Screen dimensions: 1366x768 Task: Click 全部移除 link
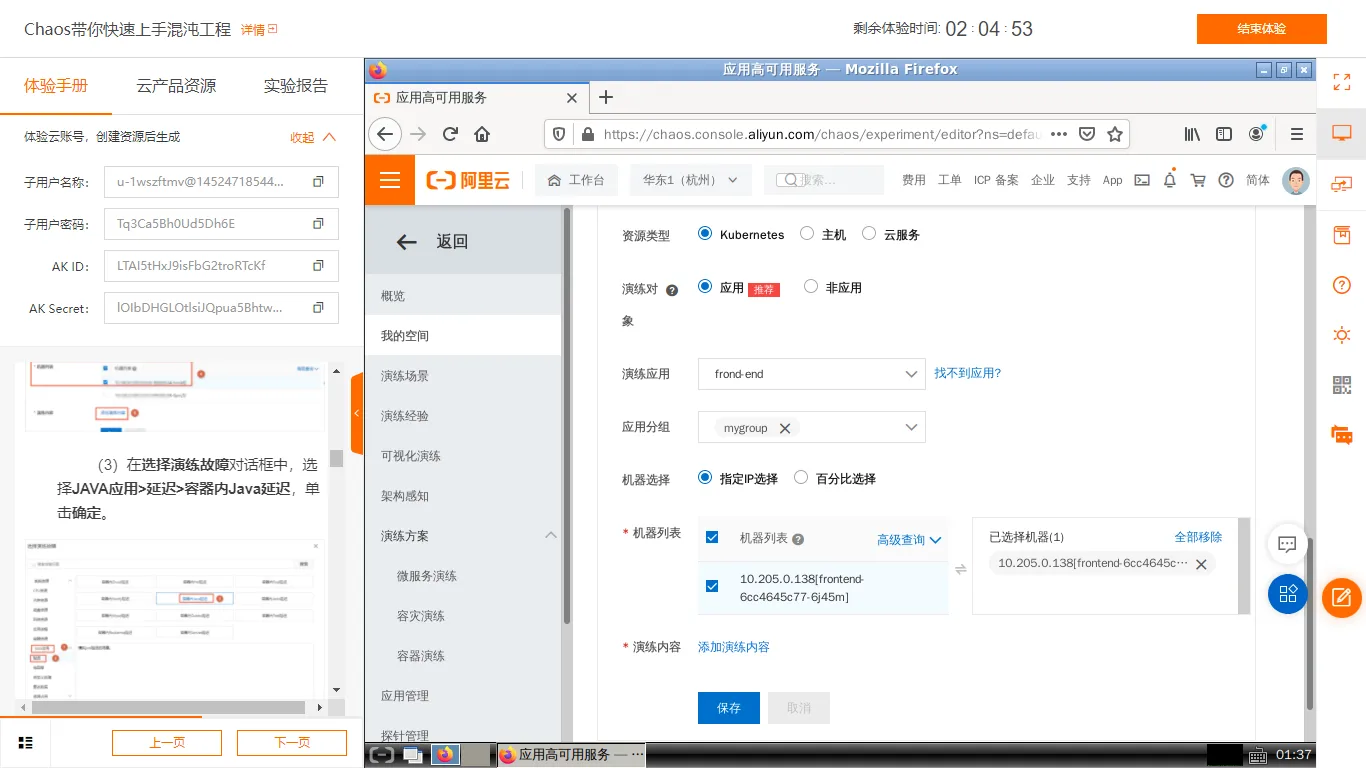[1198, 537]
